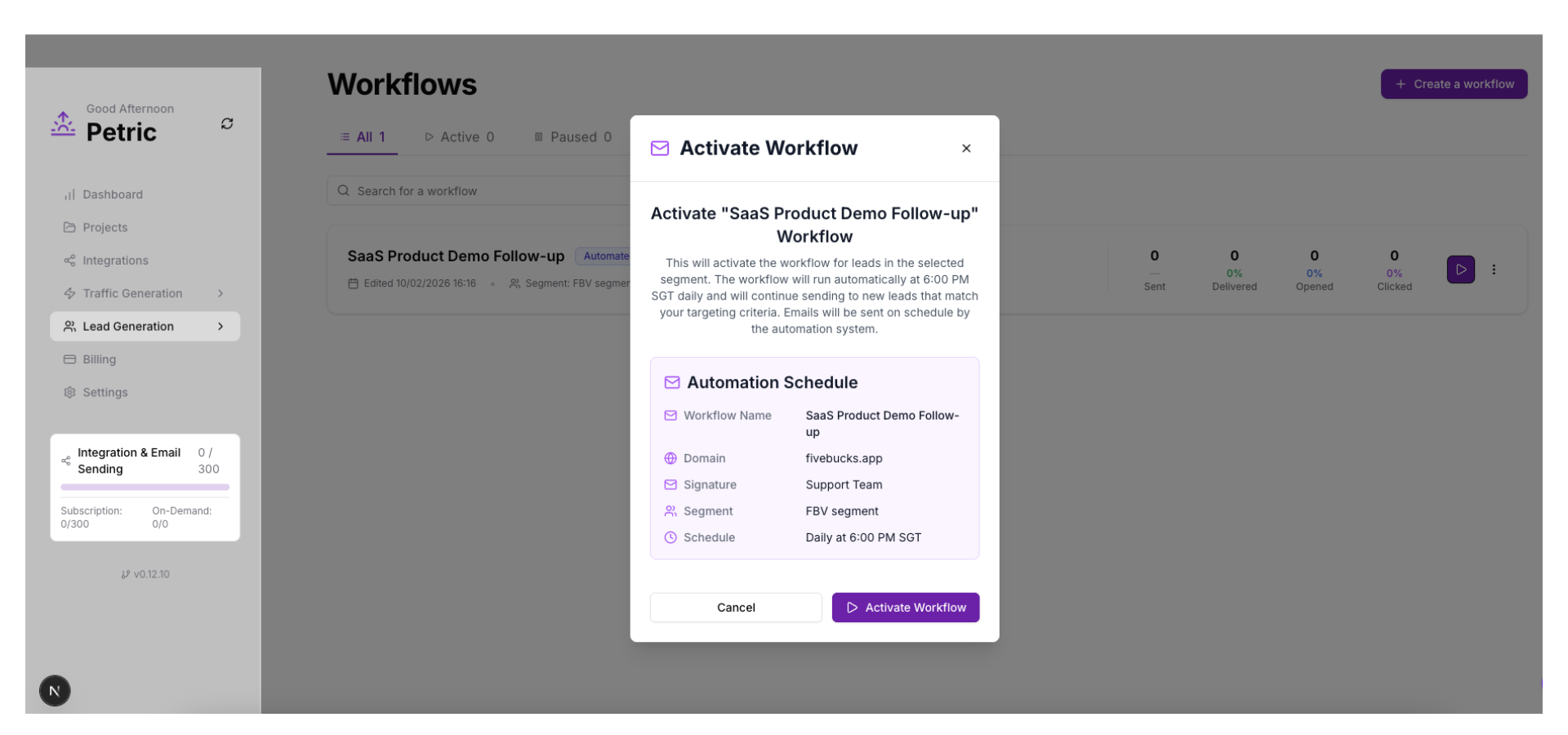The image size is (1568, 735).
Task: Click Daily at 6:00 PM SGT value
Action: [863, 537]
